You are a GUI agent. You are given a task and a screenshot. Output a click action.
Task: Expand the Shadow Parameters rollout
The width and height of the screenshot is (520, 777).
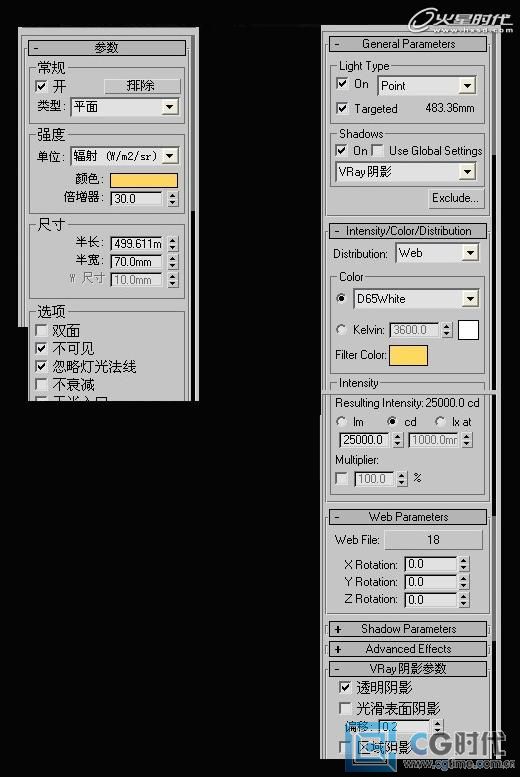coord(408,629)
